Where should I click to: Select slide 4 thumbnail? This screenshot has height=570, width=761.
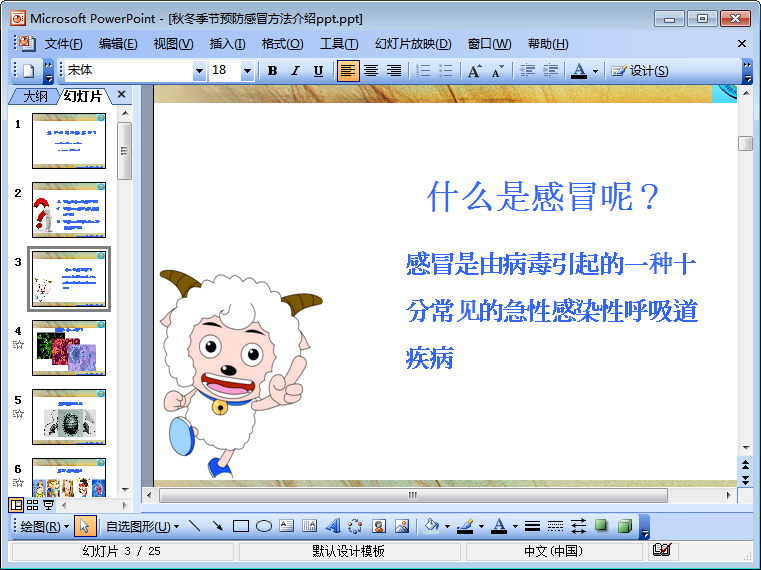[69, 348]
